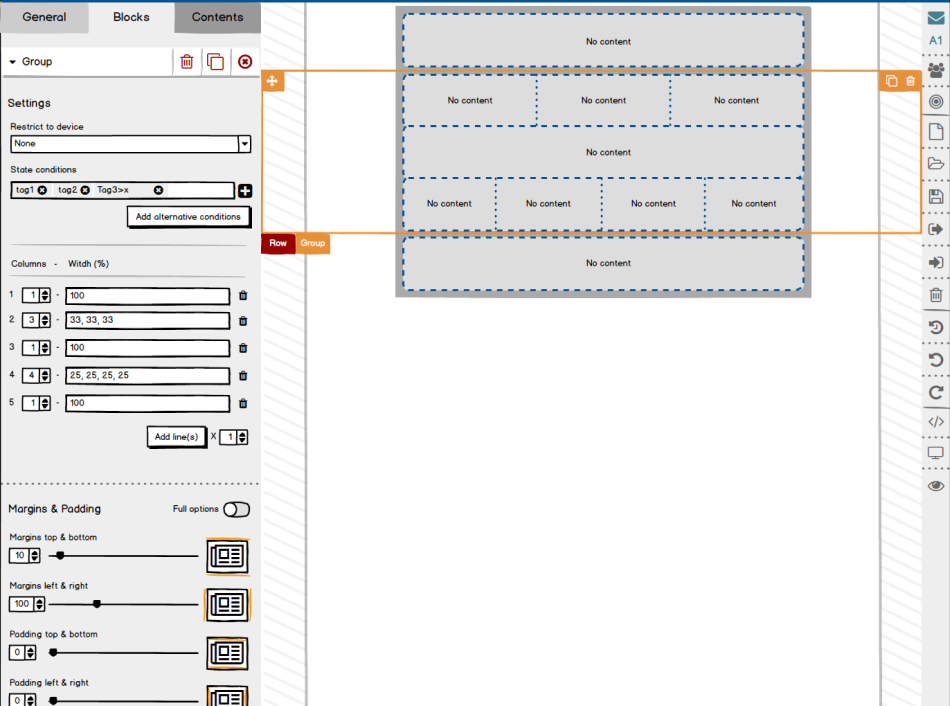Click the target circle sidebar icon
Image resolution: width=950 pixels, height=706 pixels.
[x=936, y=102]
